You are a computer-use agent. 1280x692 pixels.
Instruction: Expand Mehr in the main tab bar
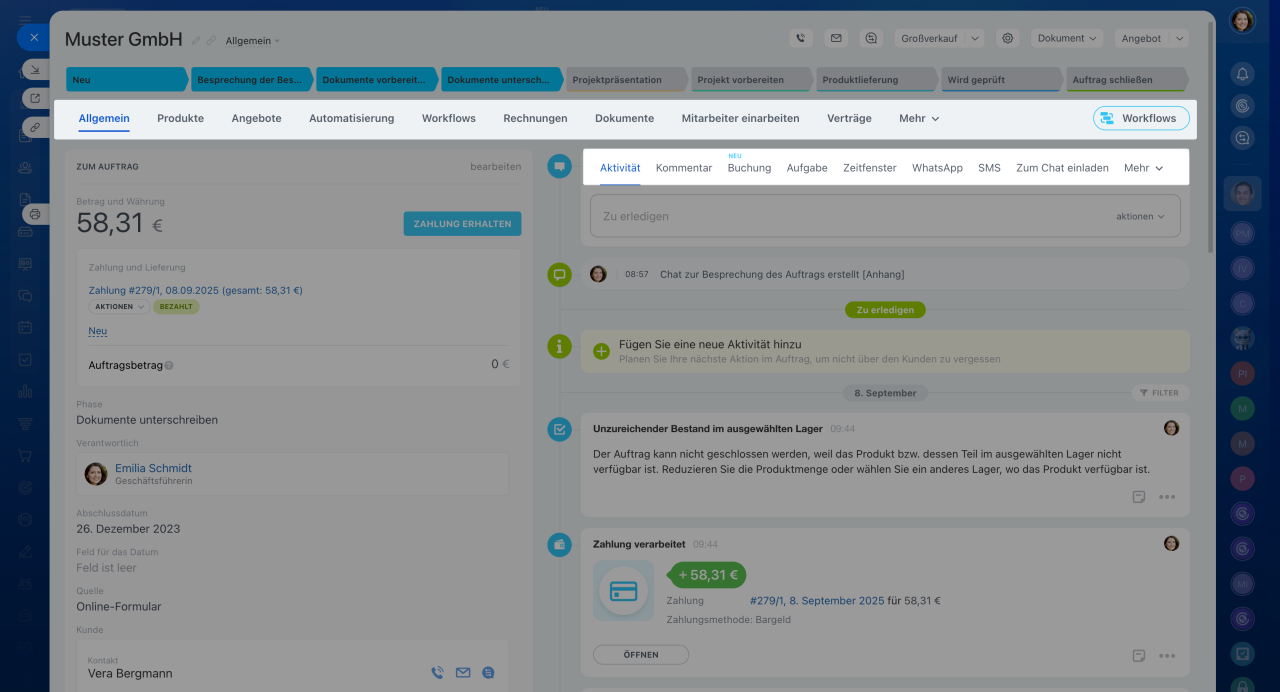click(918, 118)
